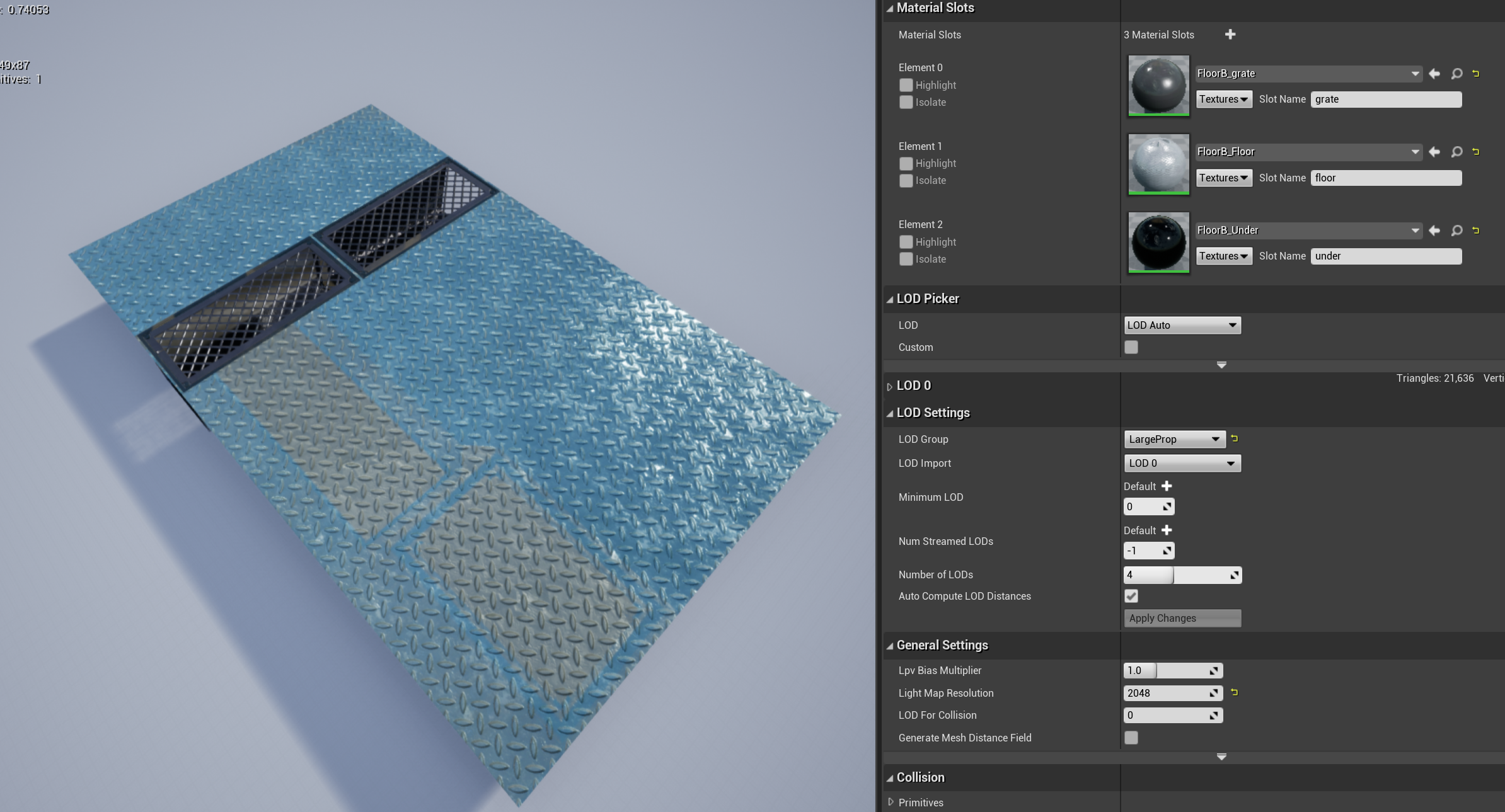Enable Isolate for Element 2
Screen dimensions: 1505x812
pos(906,259)
